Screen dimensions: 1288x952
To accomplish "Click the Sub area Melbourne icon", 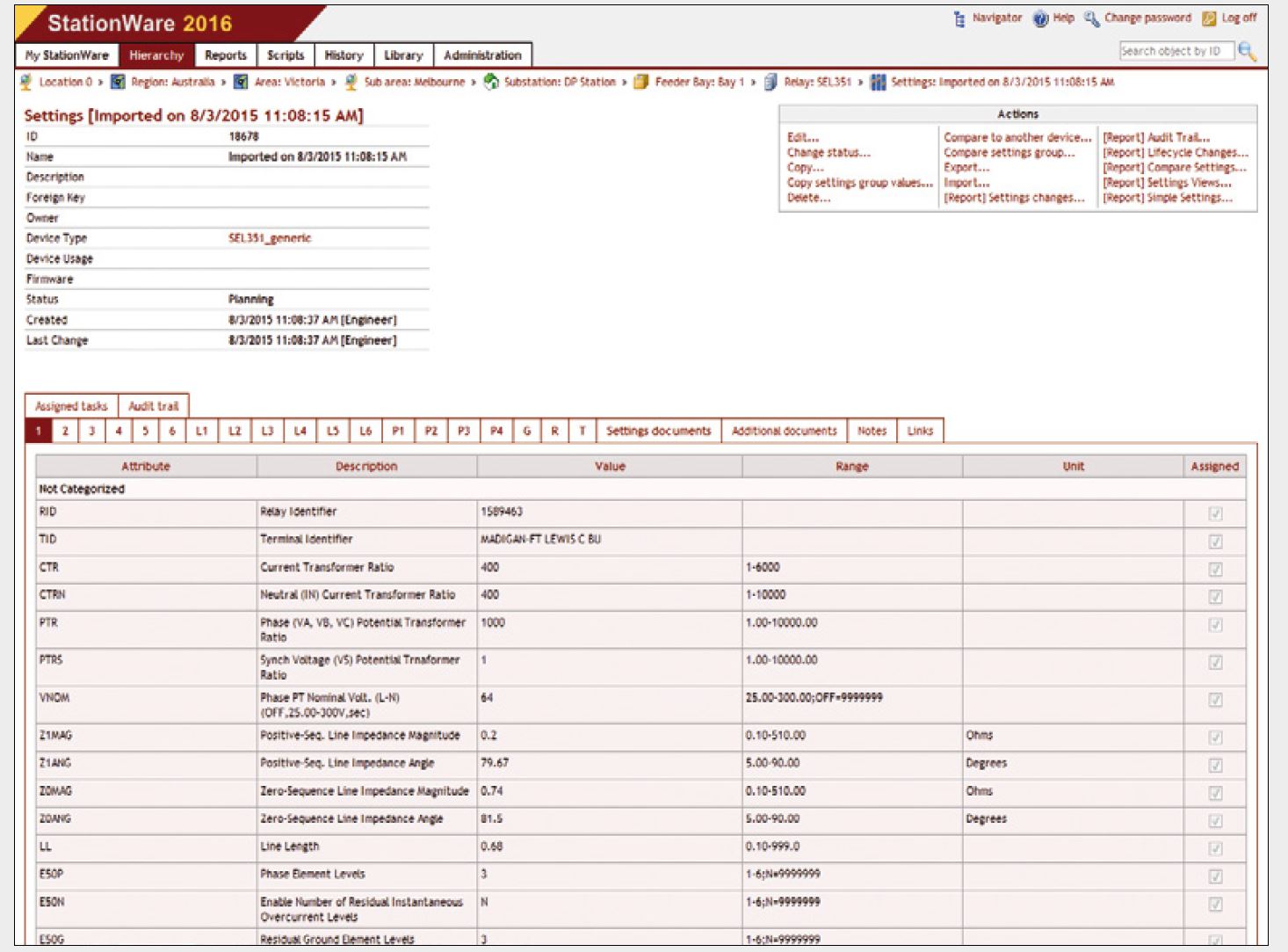I will click(x=351, y=82).
